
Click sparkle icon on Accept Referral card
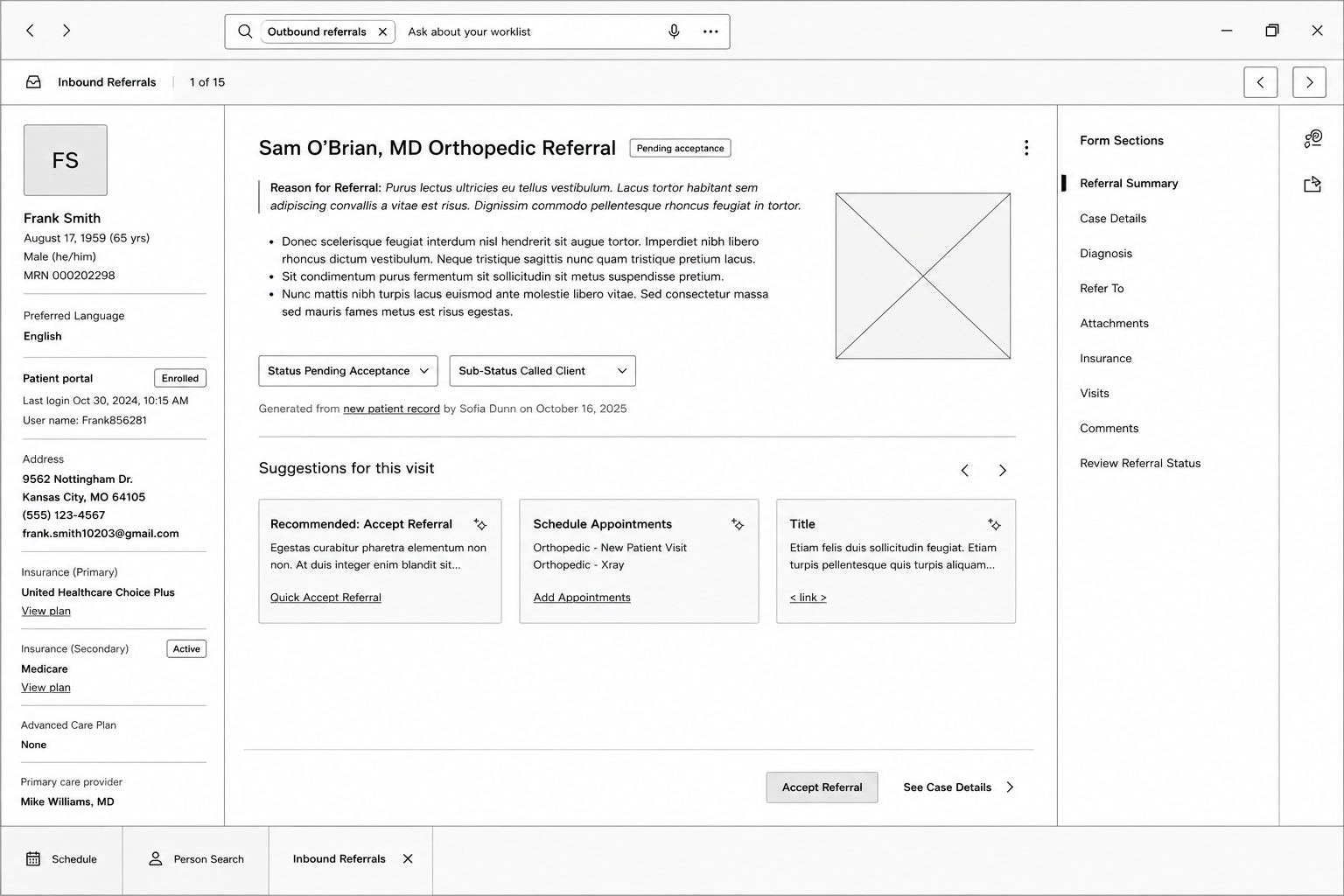pyautogui.click(x=480, y=524)
